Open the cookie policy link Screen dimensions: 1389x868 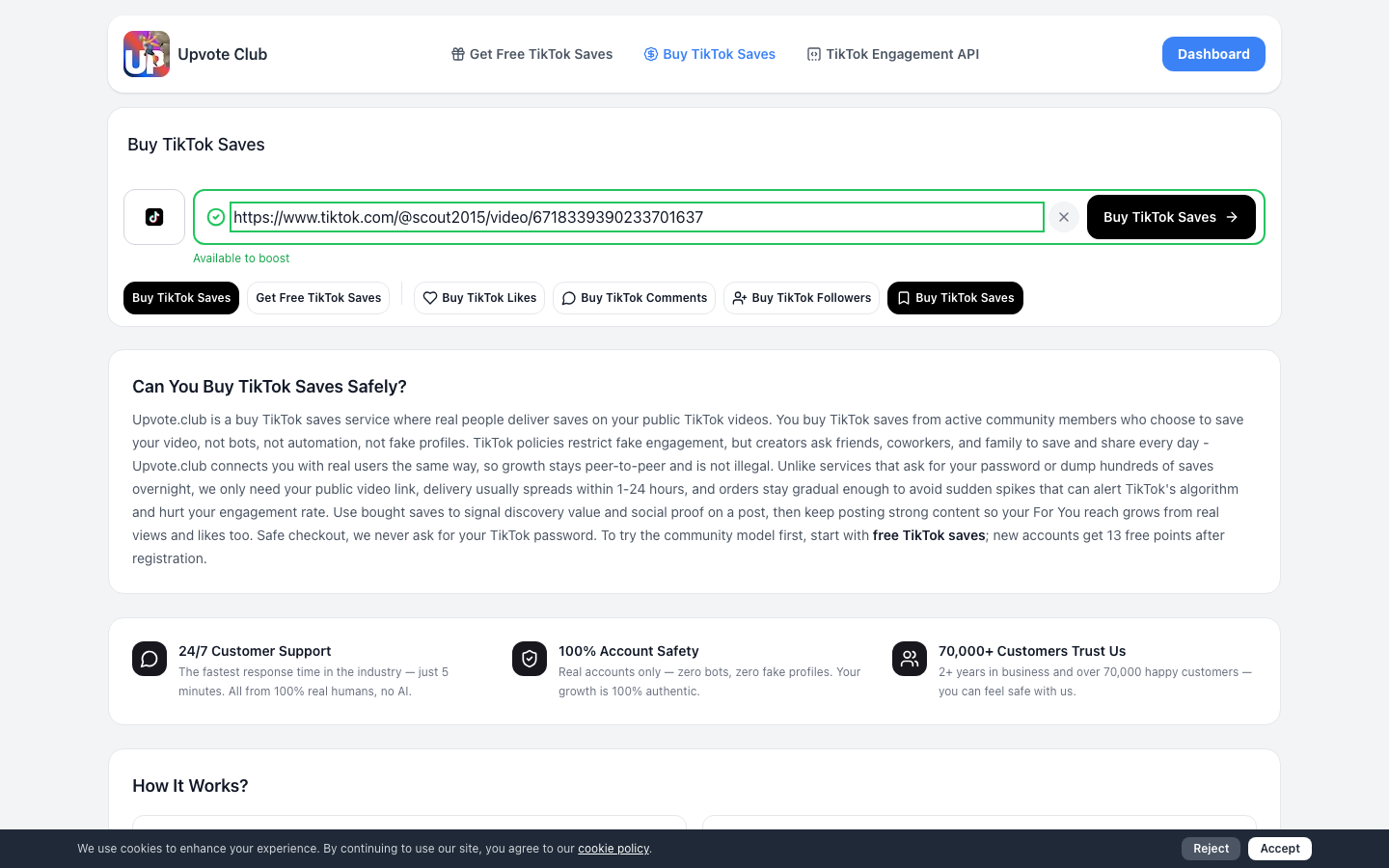(x=613, y=849)
